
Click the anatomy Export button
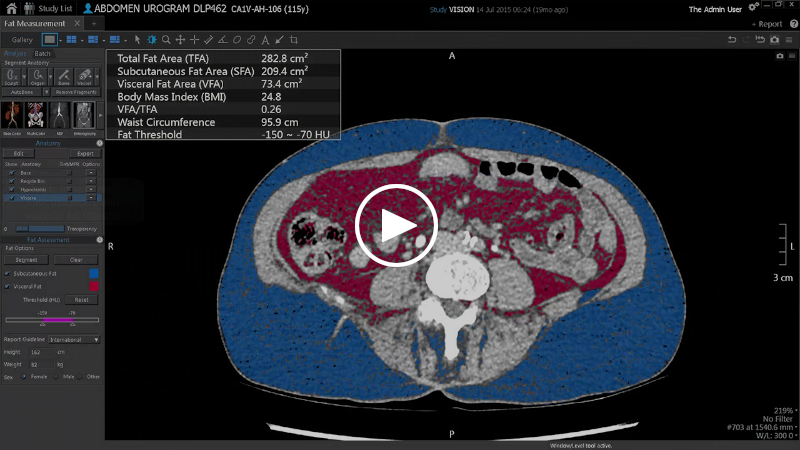click(x=85, y=154)
